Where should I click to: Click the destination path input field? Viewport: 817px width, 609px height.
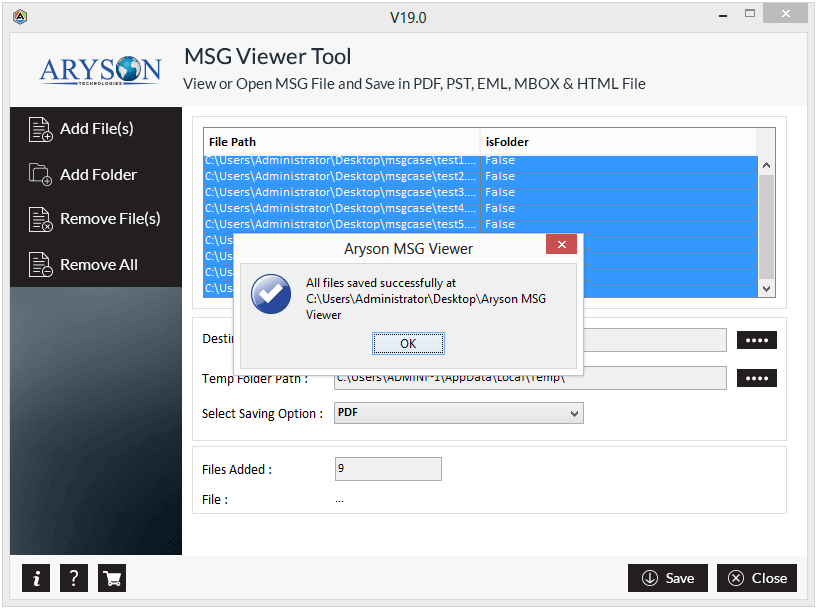point(654,340)
